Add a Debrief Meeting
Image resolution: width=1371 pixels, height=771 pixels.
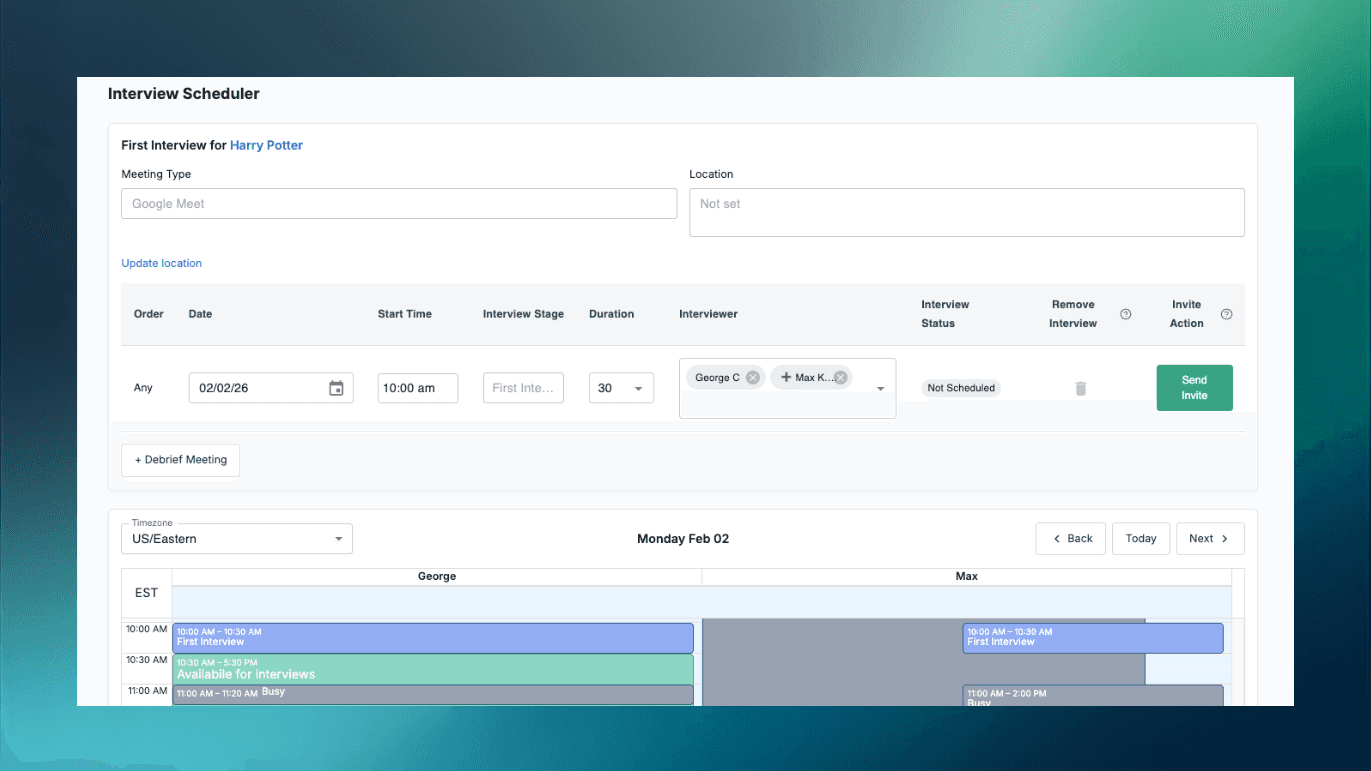coord(181,460)
